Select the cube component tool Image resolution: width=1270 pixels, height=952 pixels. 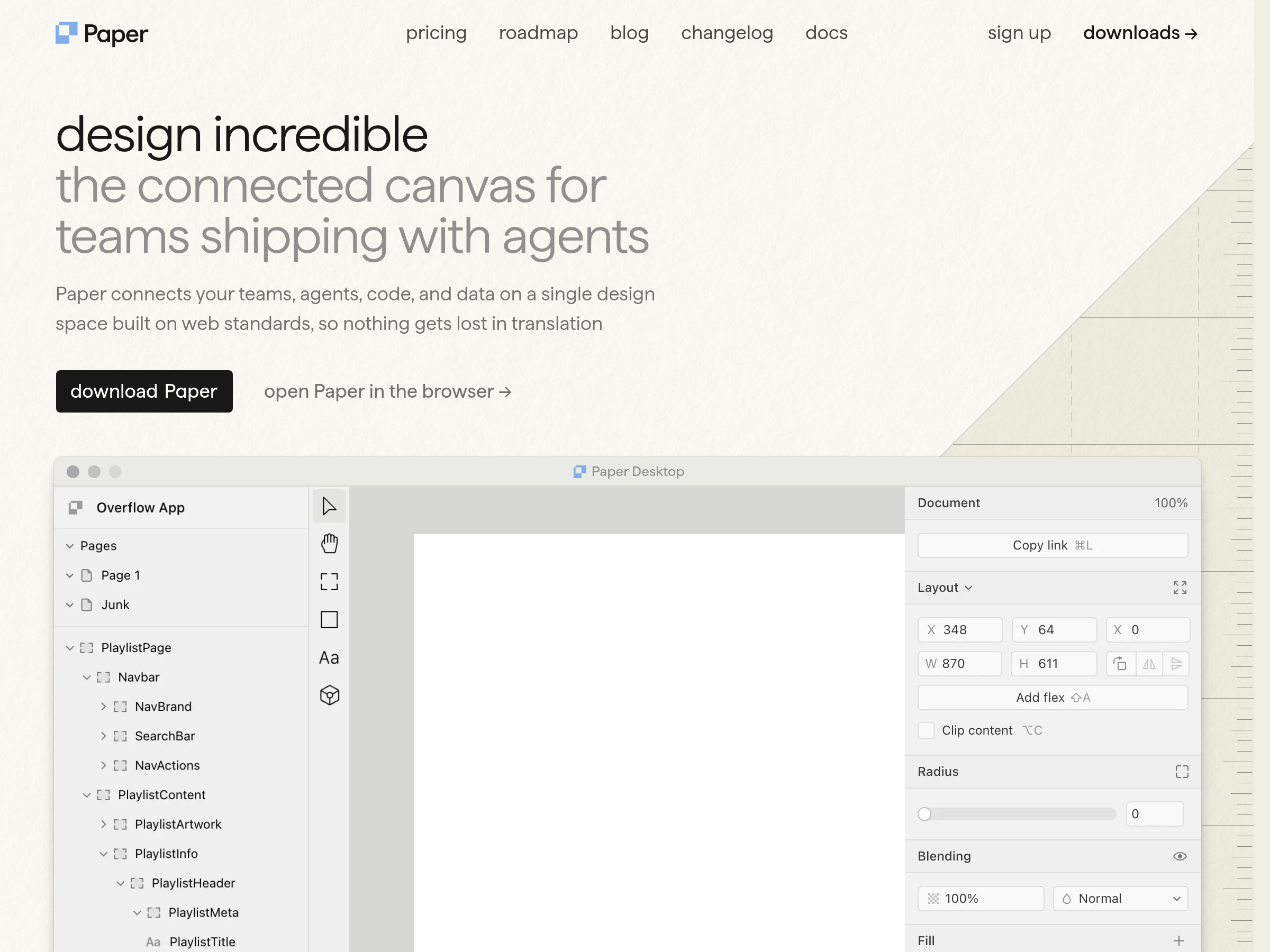tap(329, 695)
